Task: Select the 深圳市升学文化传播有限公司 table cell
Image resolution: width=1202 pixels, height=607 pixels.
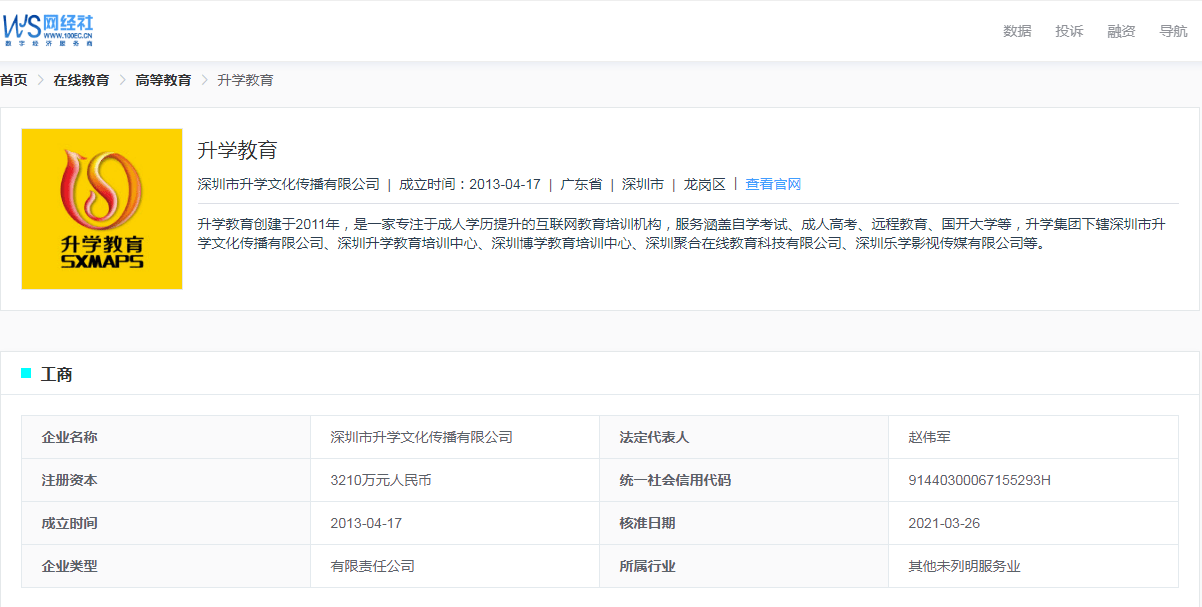Action: coord(455,437)
